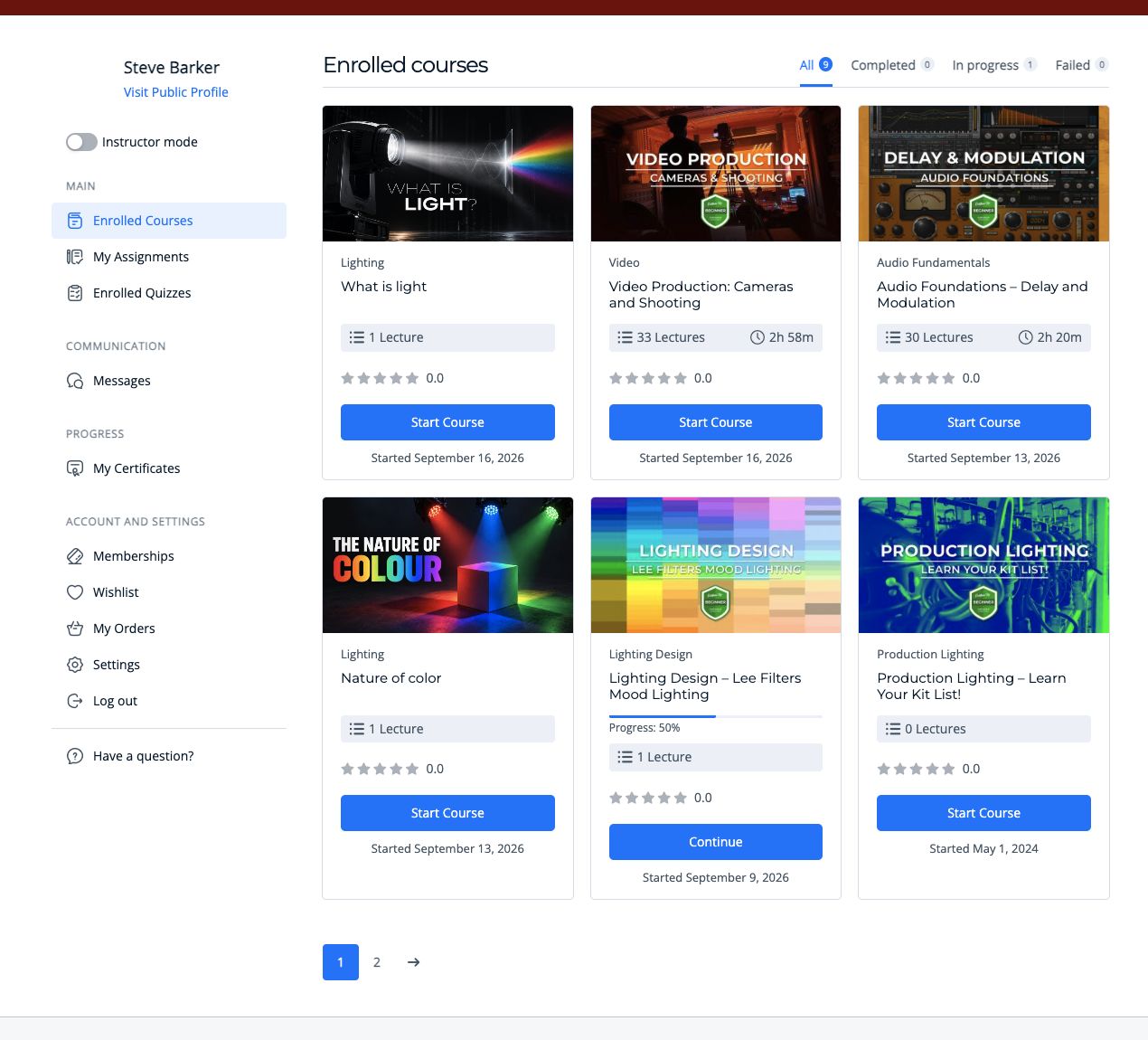Screen dimensions: 1148x1040
Task: Click the lecture list icon in What is light card
Action: 357,337
